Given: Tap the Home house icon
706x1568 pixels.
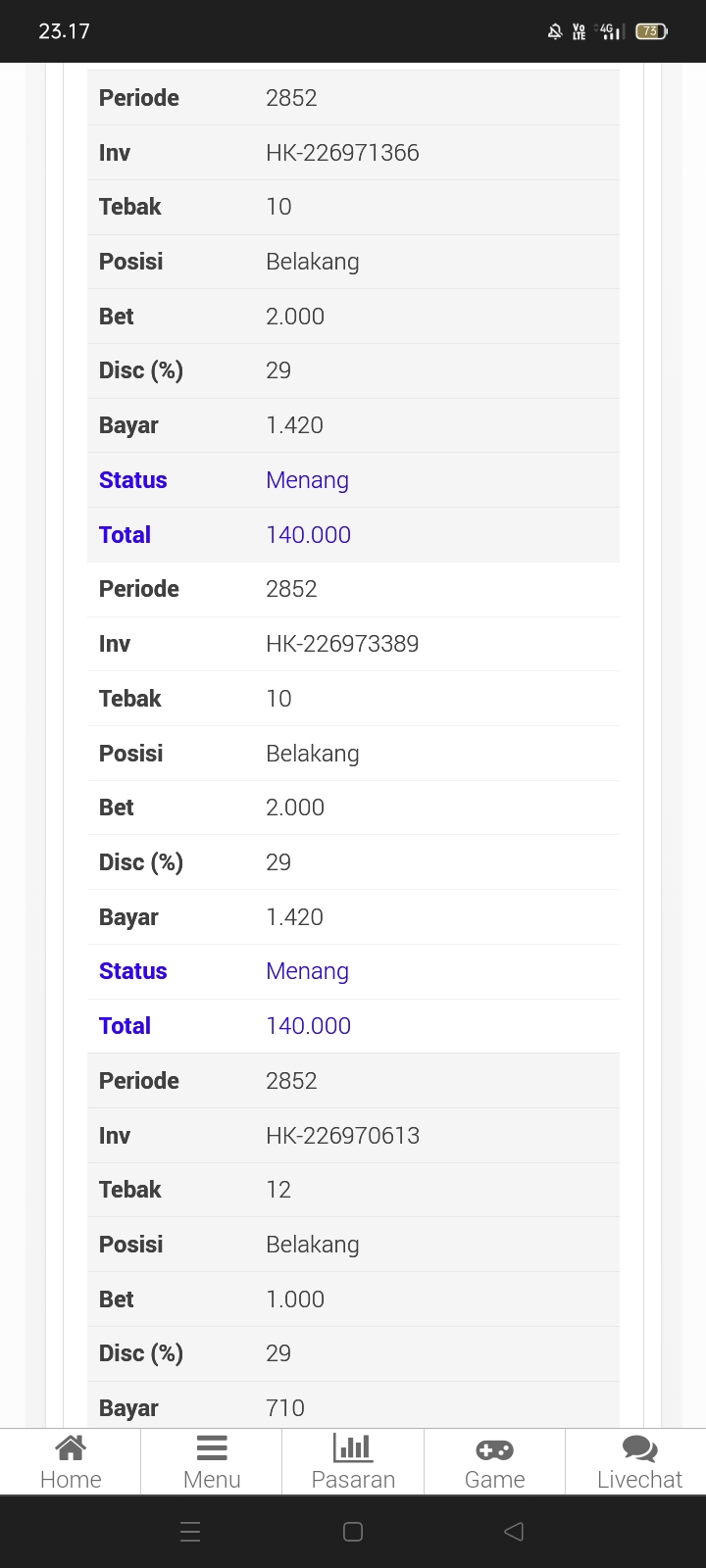Looking at the screenshot, I should coord(71,1447).
